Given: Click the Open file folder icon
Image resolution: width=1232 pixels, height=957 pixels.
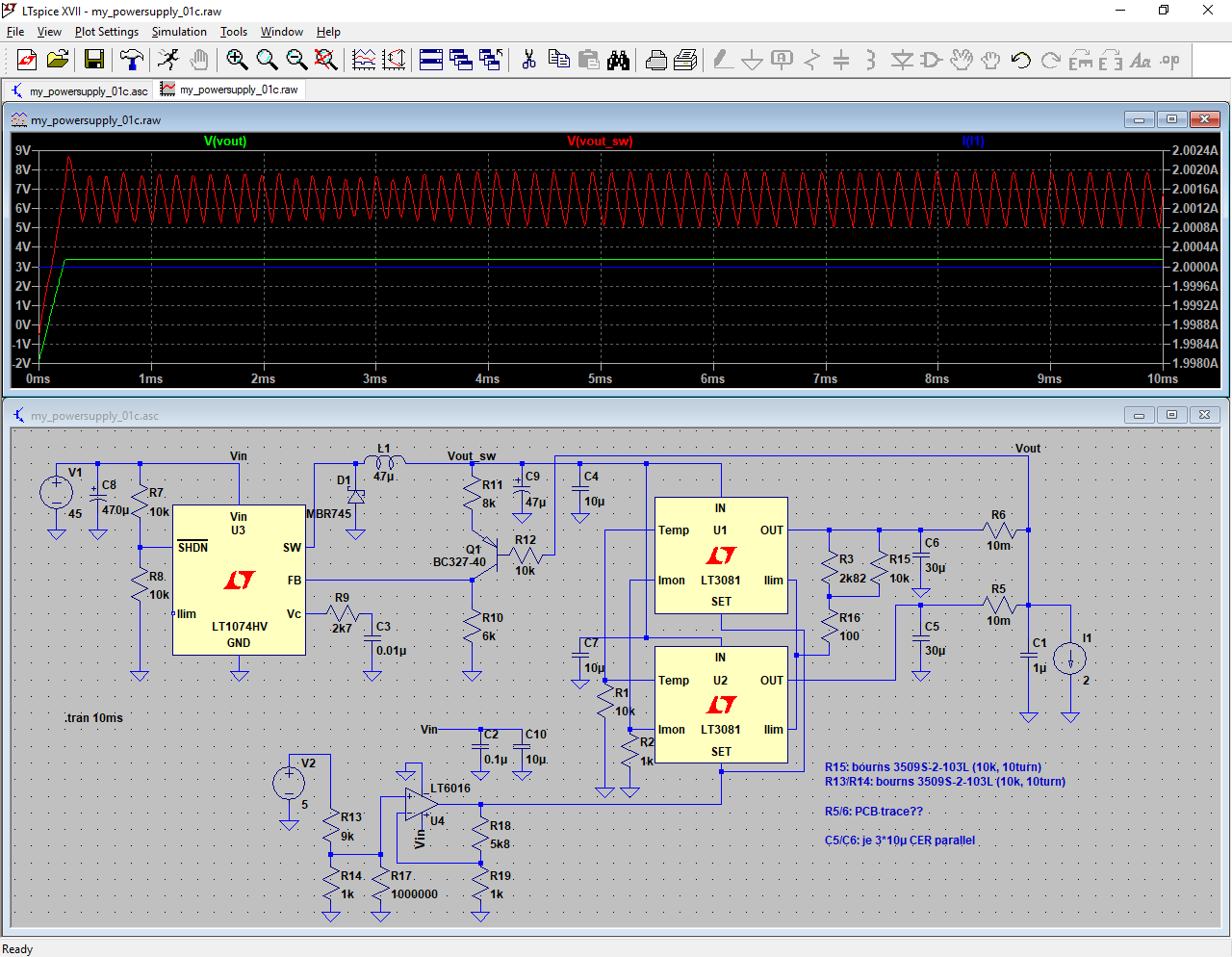Looking at the screenshot, I should [x=58, y=60].
